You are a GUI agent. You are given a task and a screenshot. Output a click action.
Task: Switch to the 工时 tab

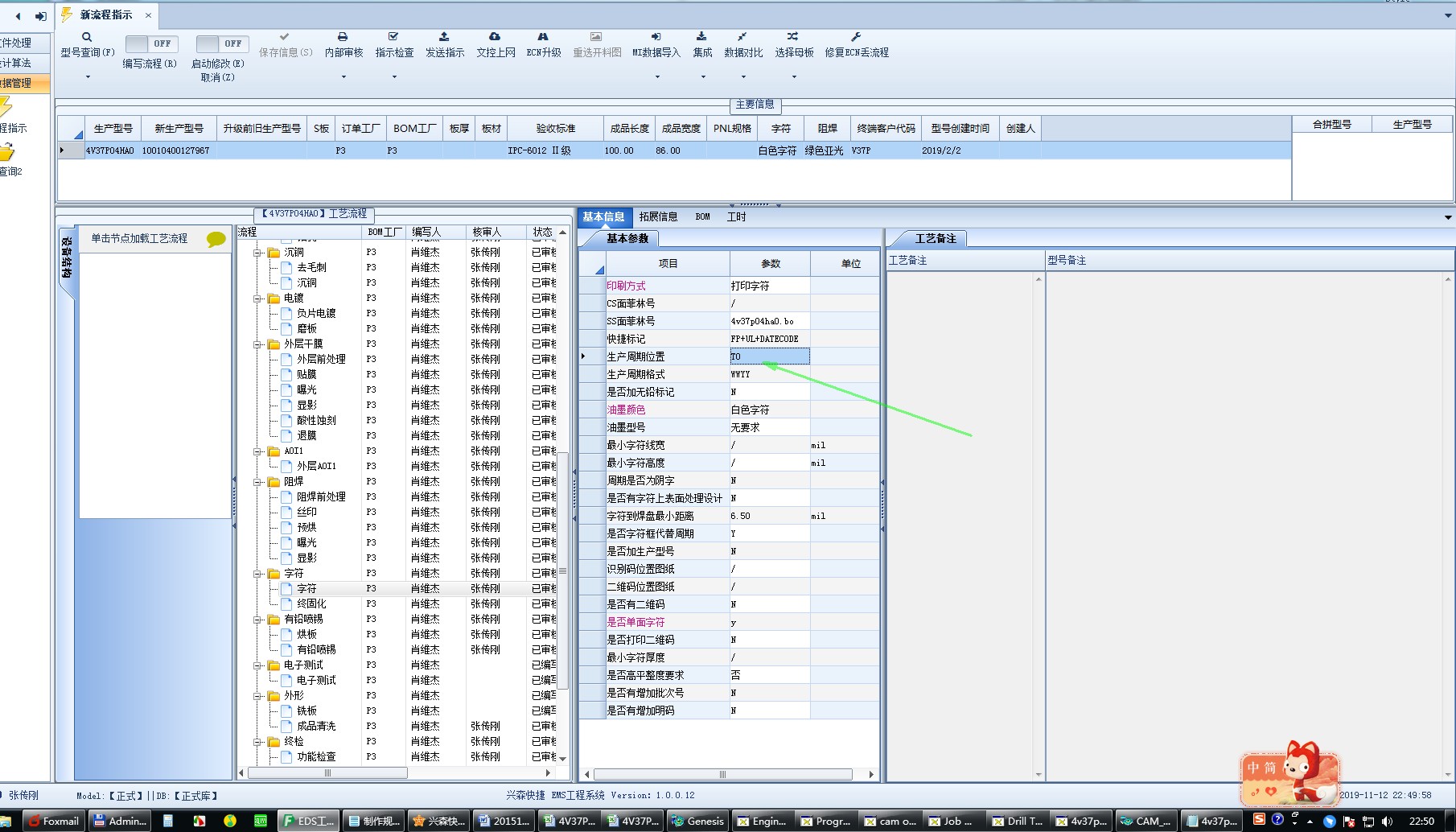(x=737, y=216)
